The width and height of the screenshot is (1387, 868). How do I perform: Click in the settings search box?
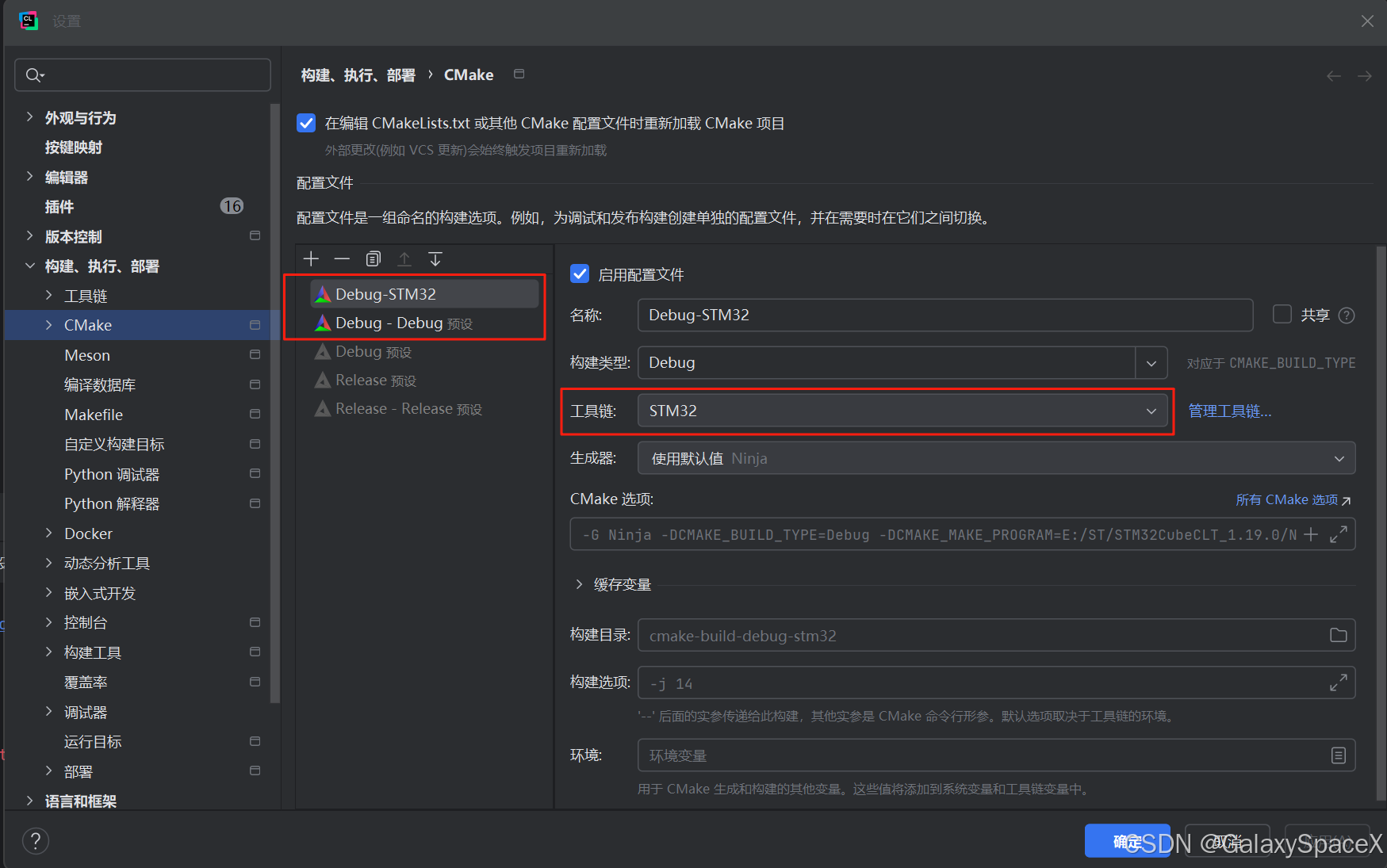[143, 75]
